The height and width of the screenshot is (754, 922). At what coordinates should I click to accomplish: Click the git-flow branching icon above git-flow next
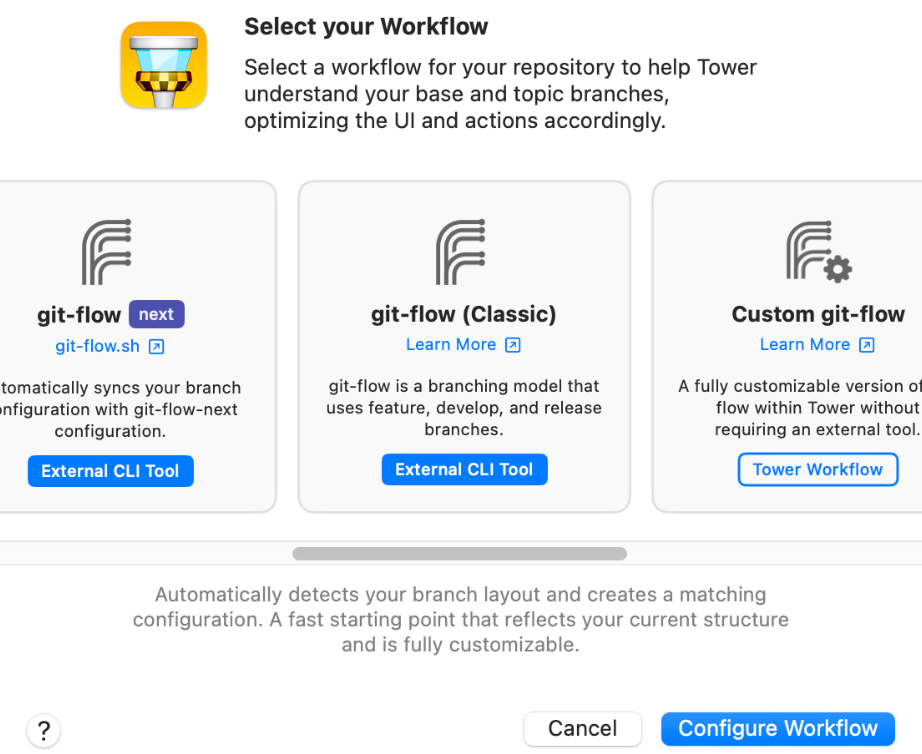tap(108, 250)
